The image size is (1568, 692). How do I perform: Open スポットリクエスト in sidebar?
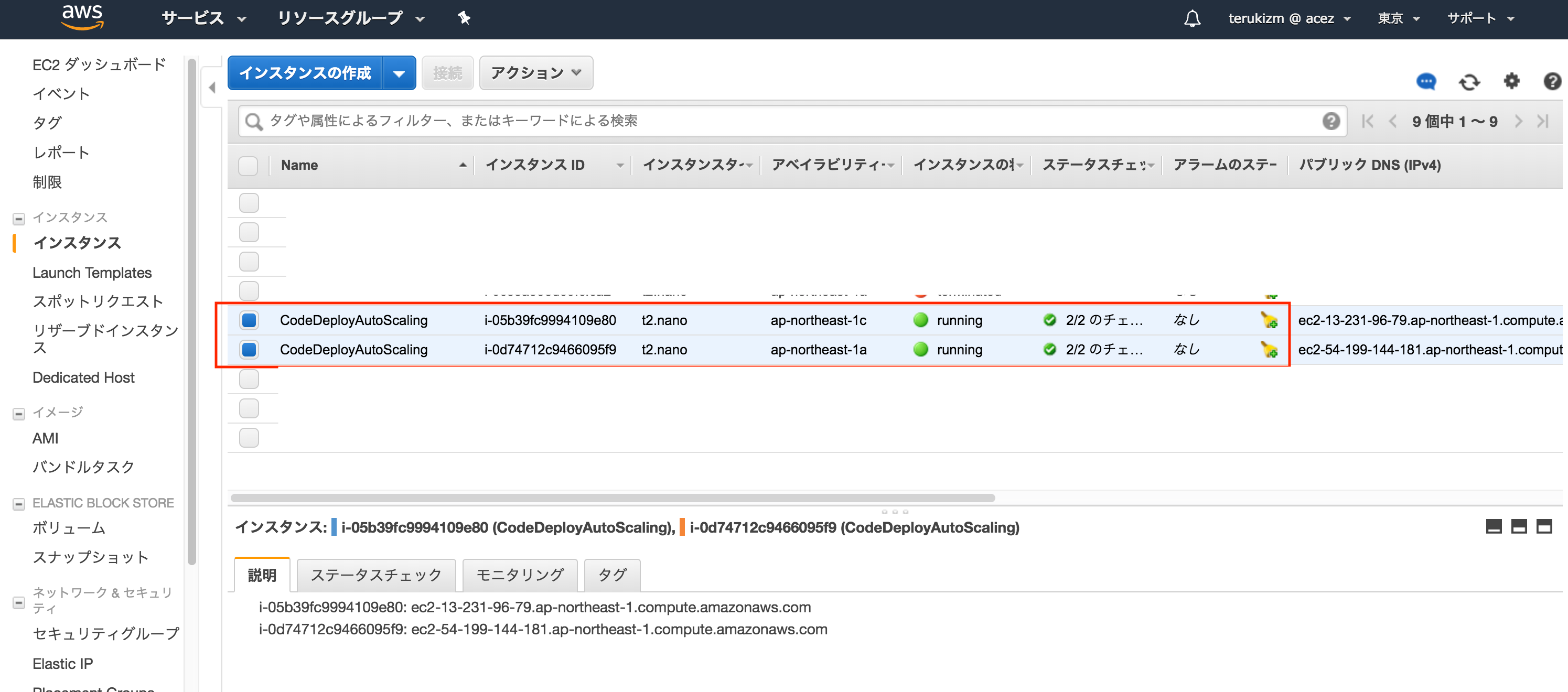tap(98, 301)
